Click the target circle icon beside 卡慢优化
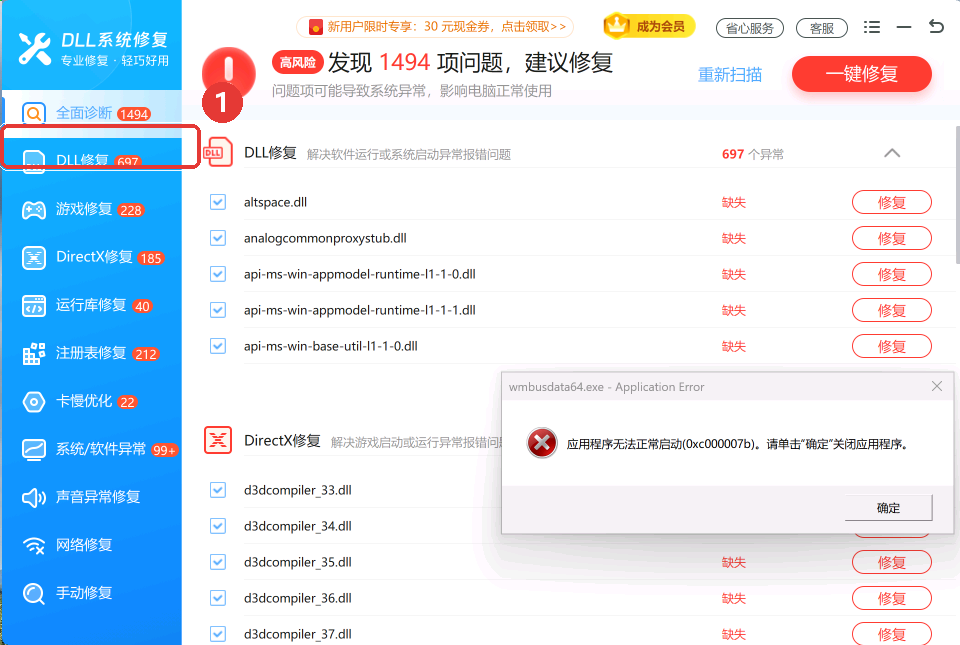960x645 pixels. click(x=34, y=402)
